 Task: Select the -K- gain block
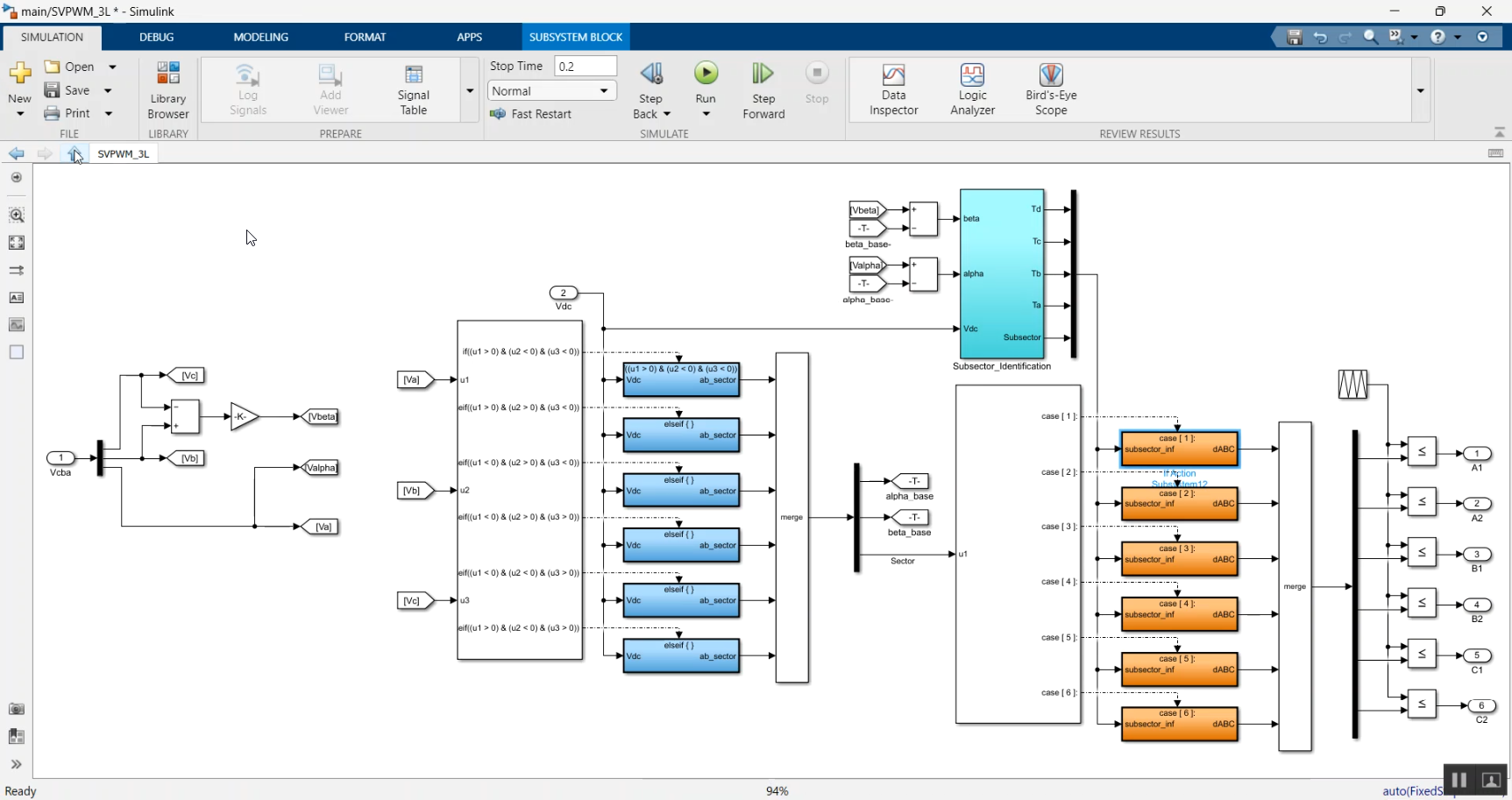(245, 417)
